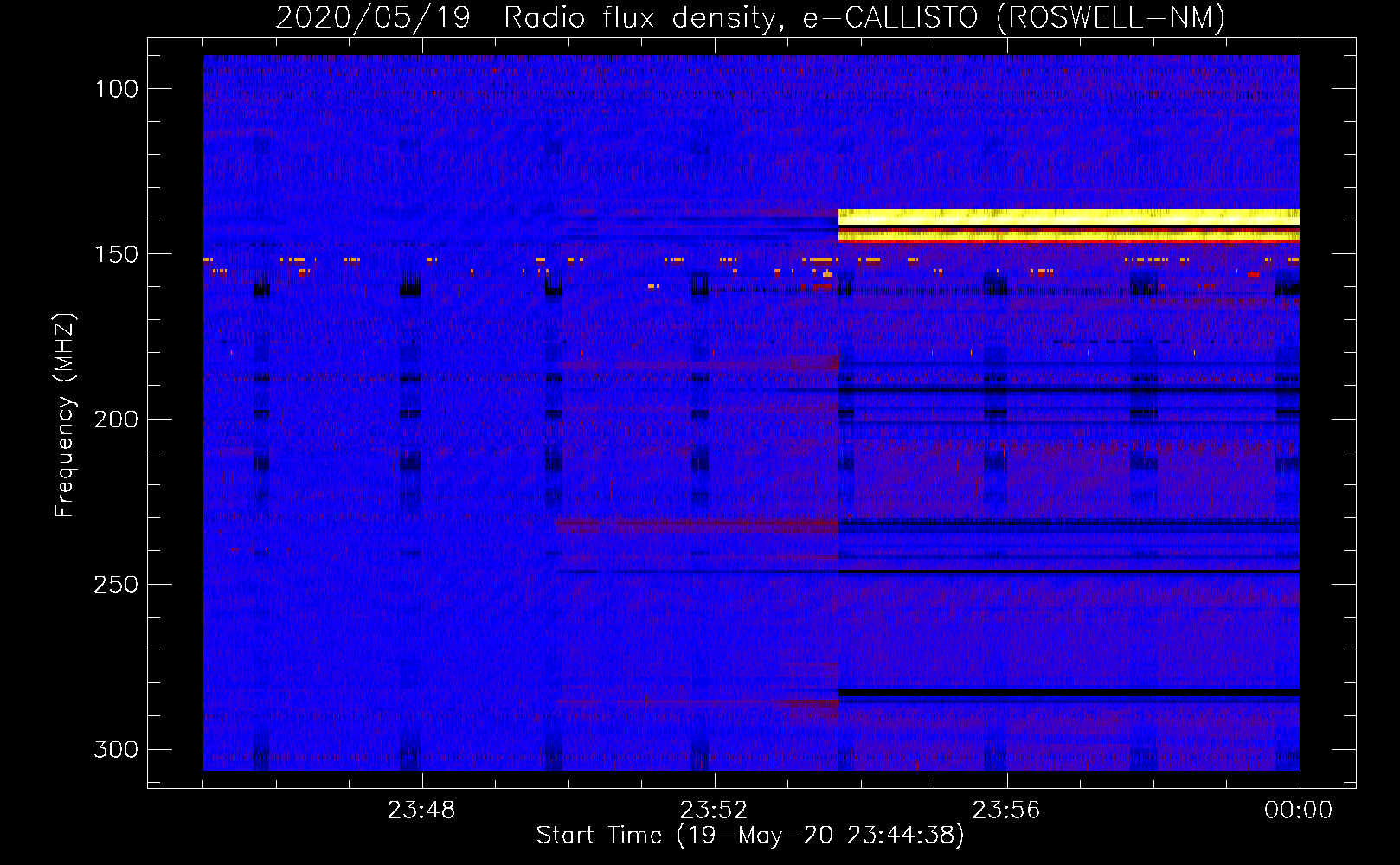Click the plot title "2020/05/19 Radio flux density, e-CALLISTO (ROSWELL-NM)"
Viewport: 1400px width, 865px height.
[x=750, y=17]
